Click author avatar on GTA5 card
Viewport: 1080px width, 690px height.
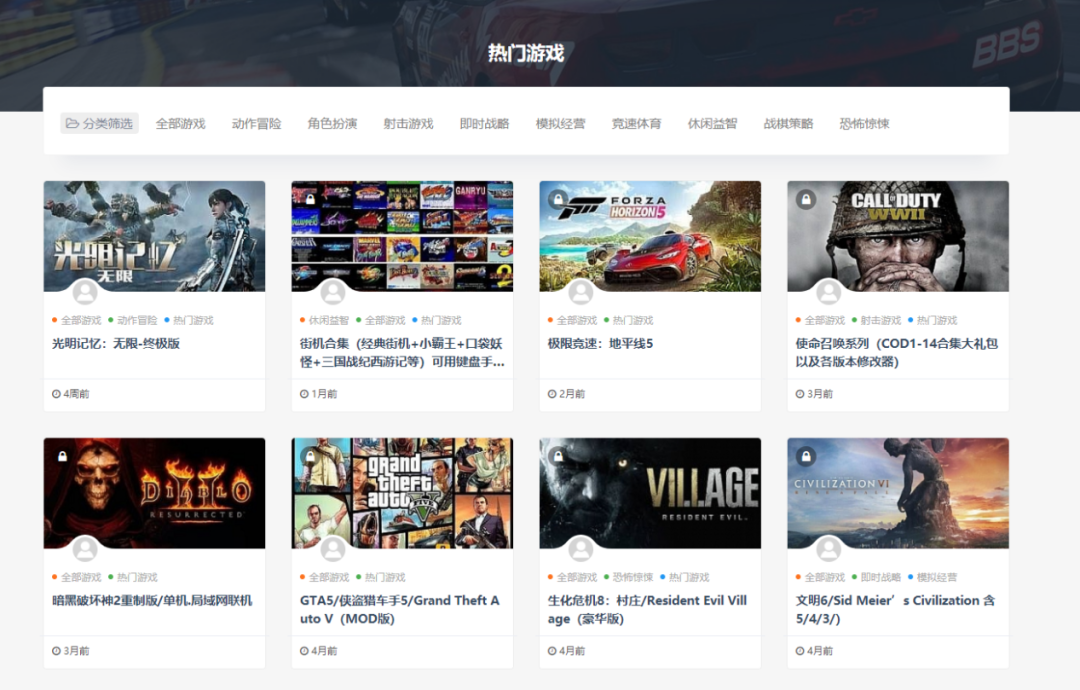[333, 549]
